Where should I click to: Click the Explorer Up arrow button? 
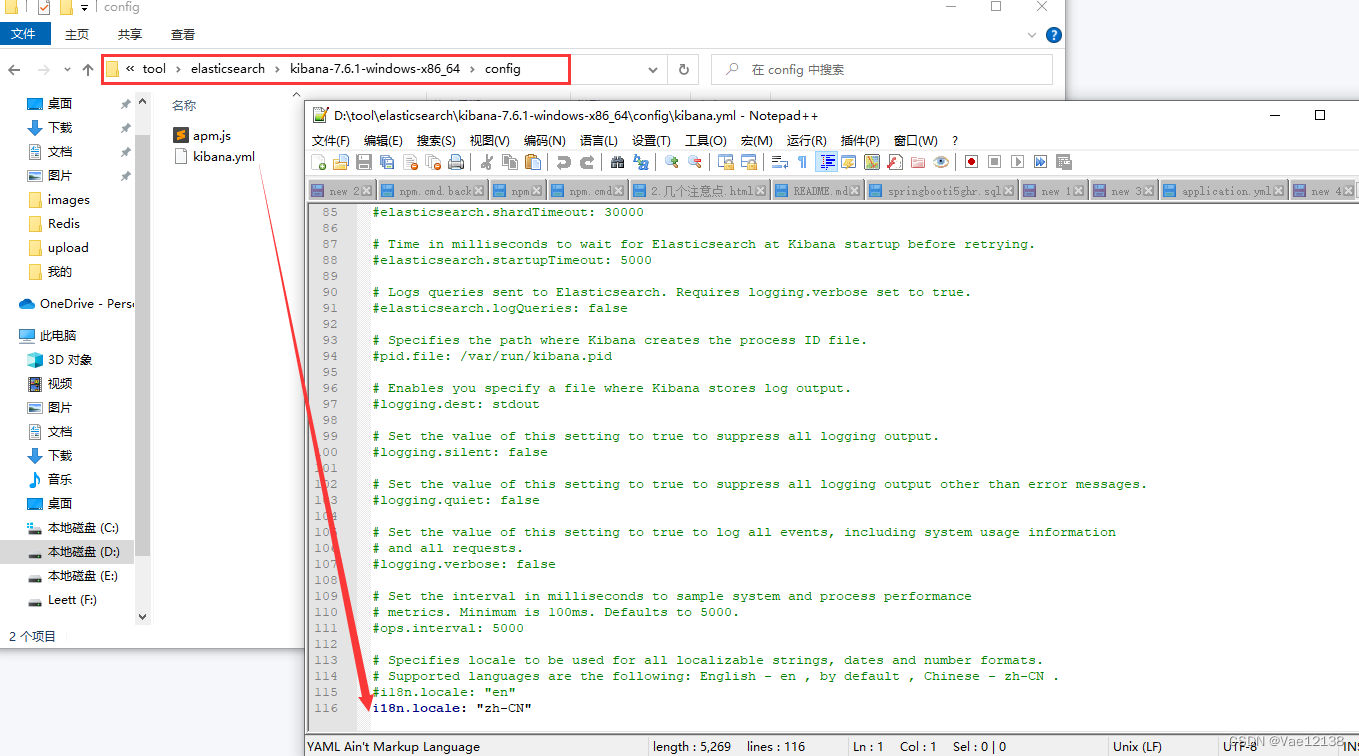[x=88, y=70]
